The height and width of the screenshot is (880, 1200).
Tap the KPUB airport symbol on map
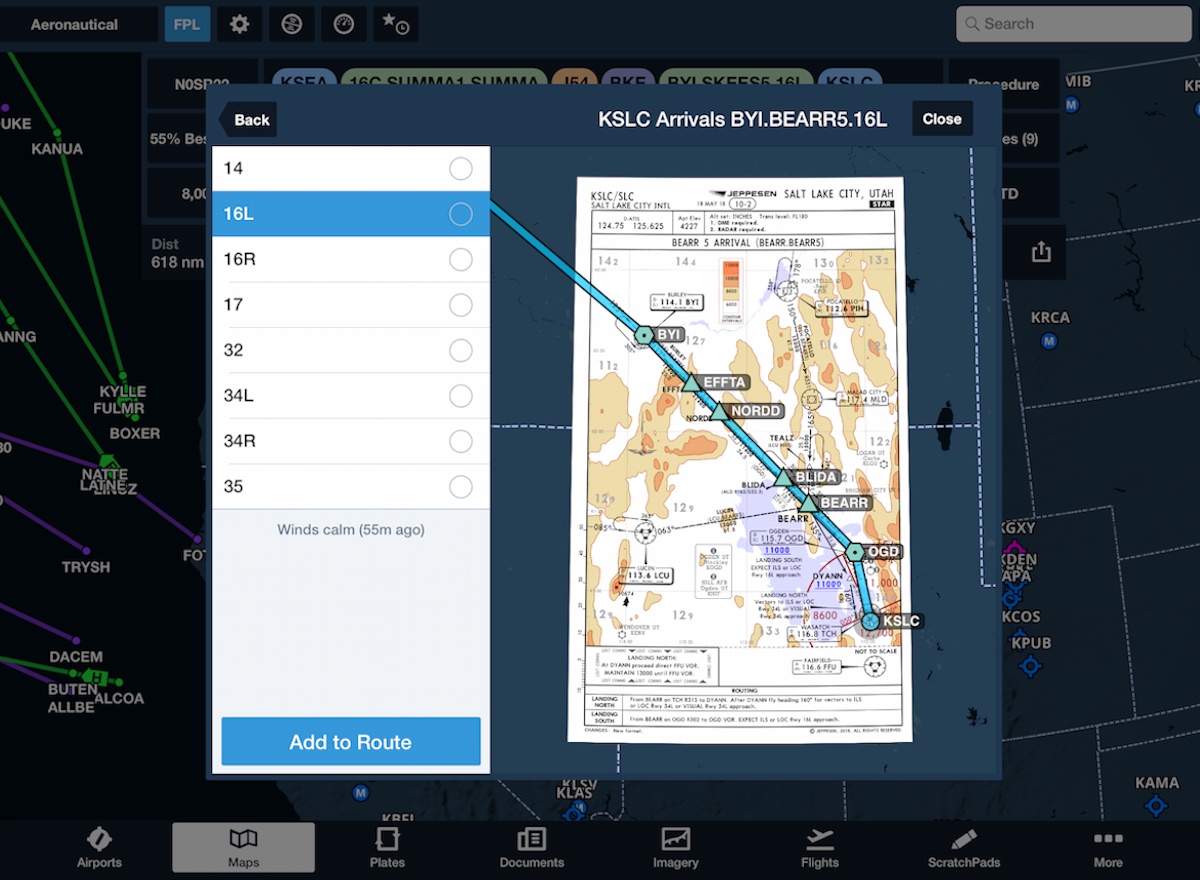click(x=1030, y=665)
